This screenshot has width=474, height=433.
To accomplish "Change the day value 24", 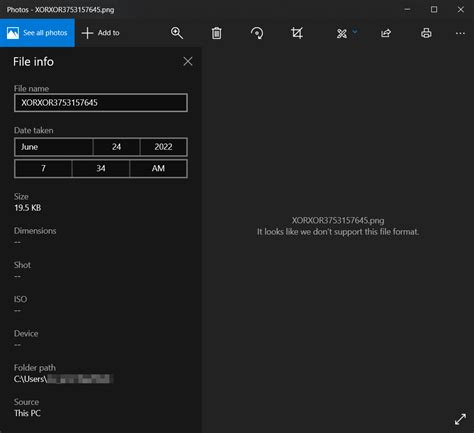I will pos(116,147).
